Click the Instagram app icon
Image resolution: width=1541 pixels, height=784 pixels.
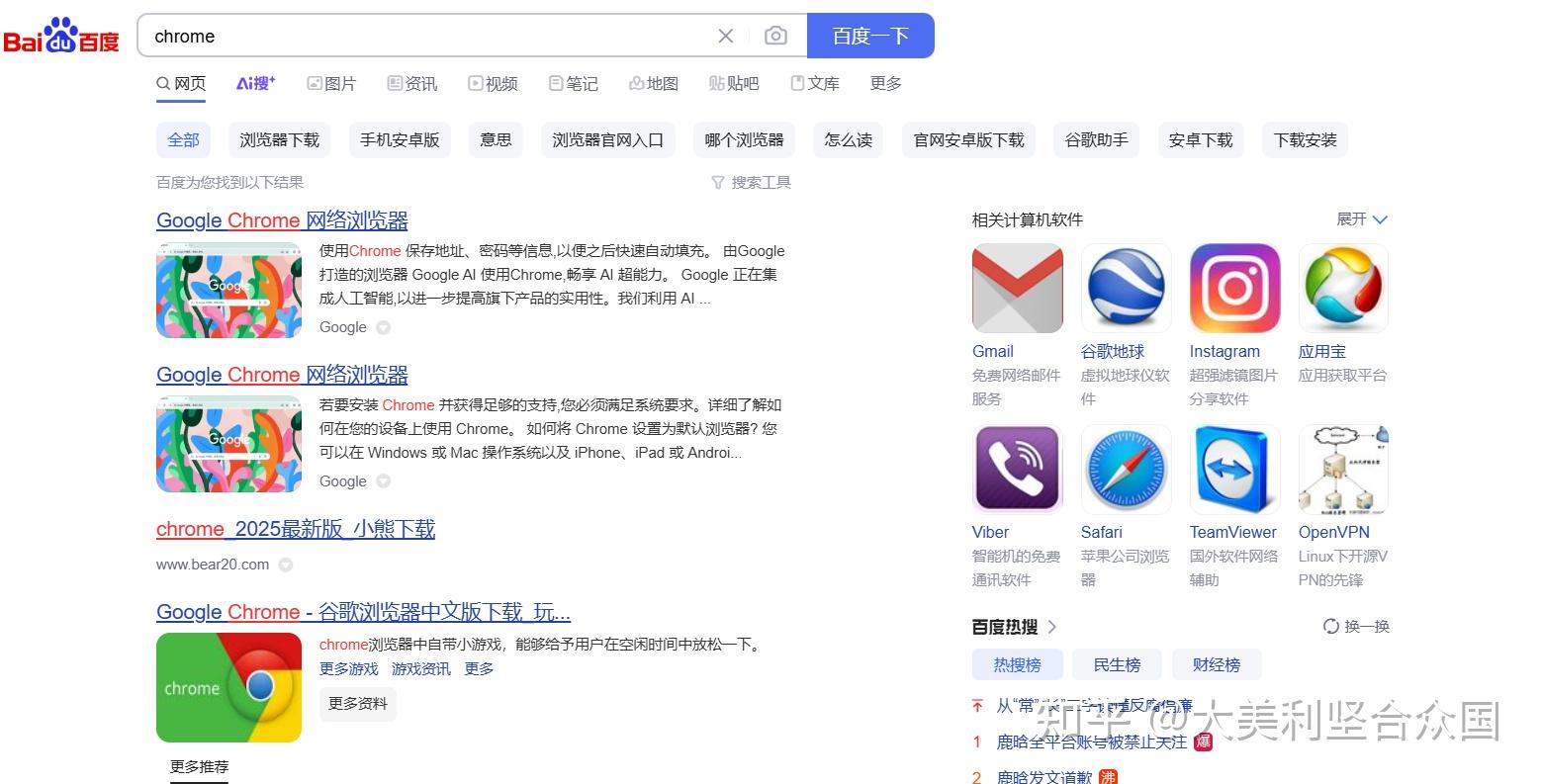pyautogui.click(x=1235, y=288)
